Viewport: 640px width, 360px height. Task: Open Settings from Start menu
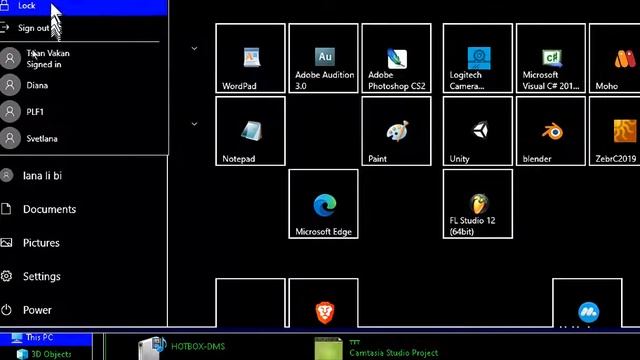coord(83,276)
